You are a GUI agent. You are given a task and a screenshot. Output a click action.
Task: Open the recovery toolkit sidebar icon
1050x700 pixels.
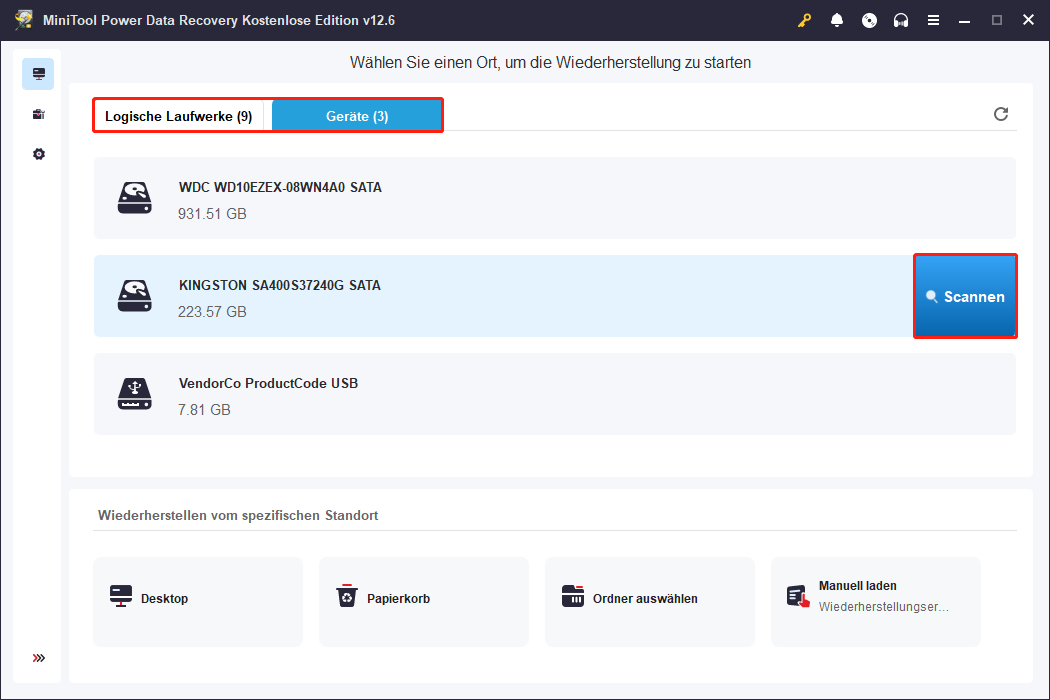(38, 113)
